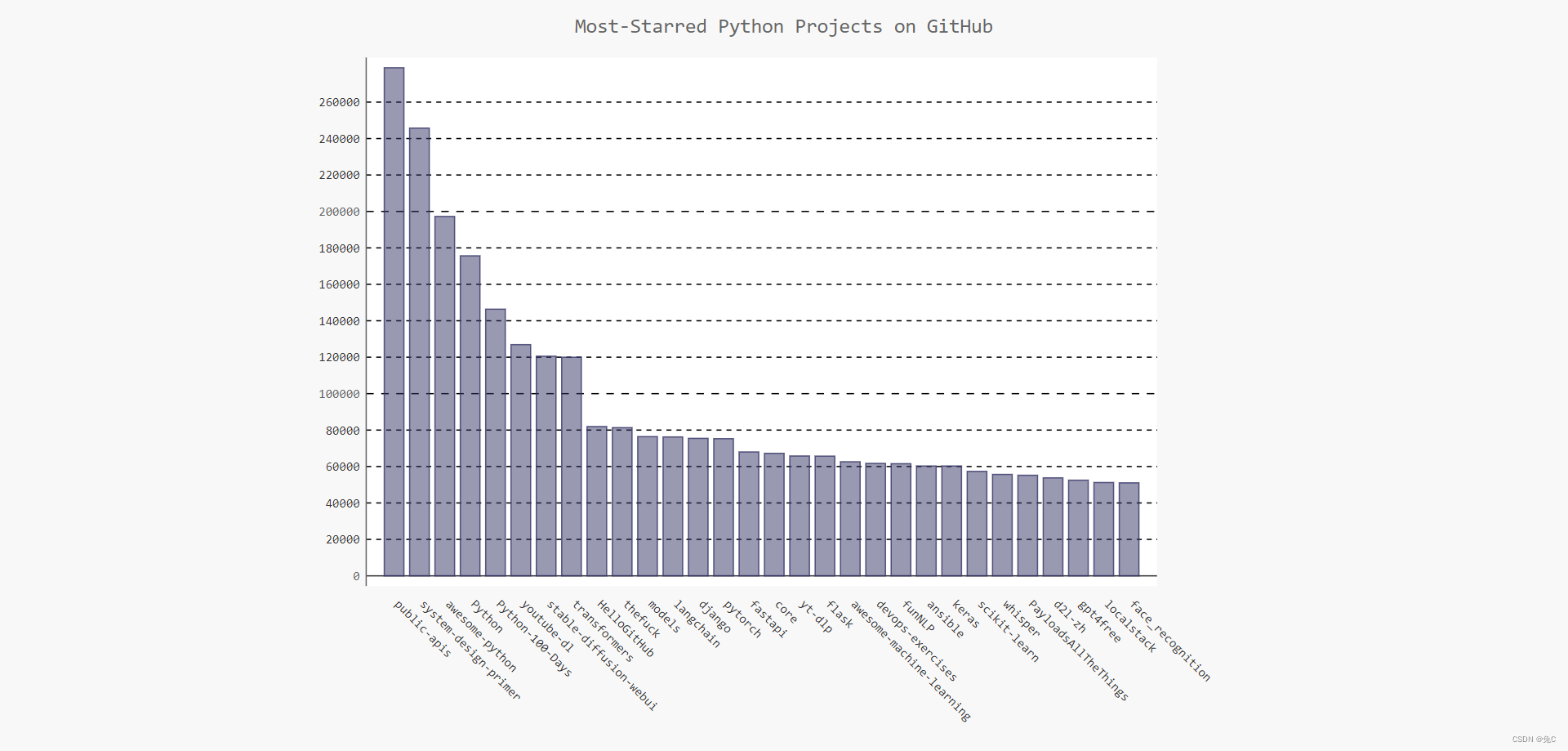Click the 120000 y-axis label

point(339,357)
